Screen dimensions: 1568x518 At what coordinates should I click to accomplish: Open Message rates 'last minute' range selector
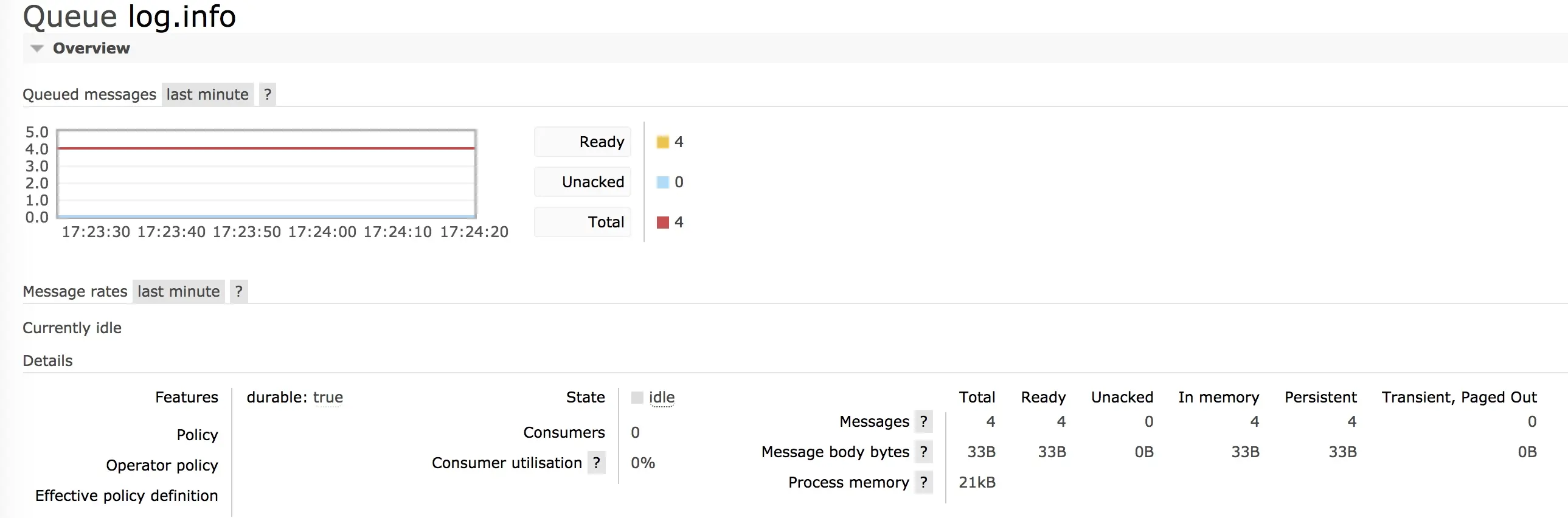click(178, 292)
